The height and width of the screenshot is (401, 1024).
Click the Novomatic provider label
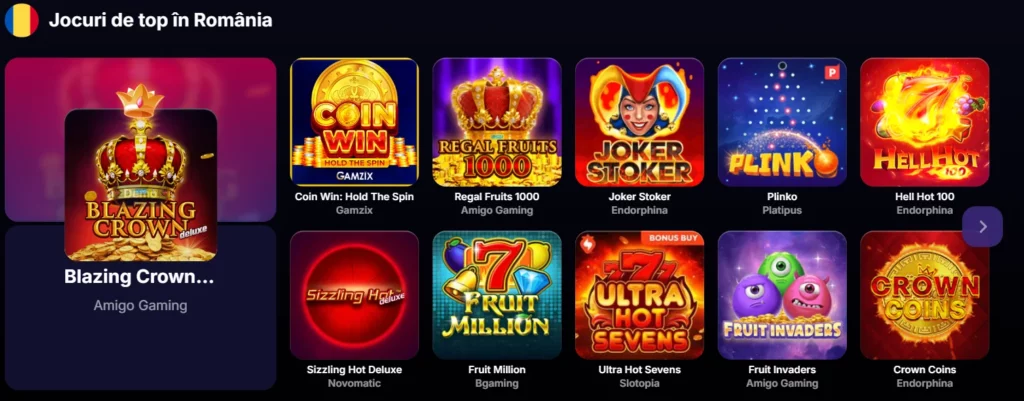click(354, 383)
